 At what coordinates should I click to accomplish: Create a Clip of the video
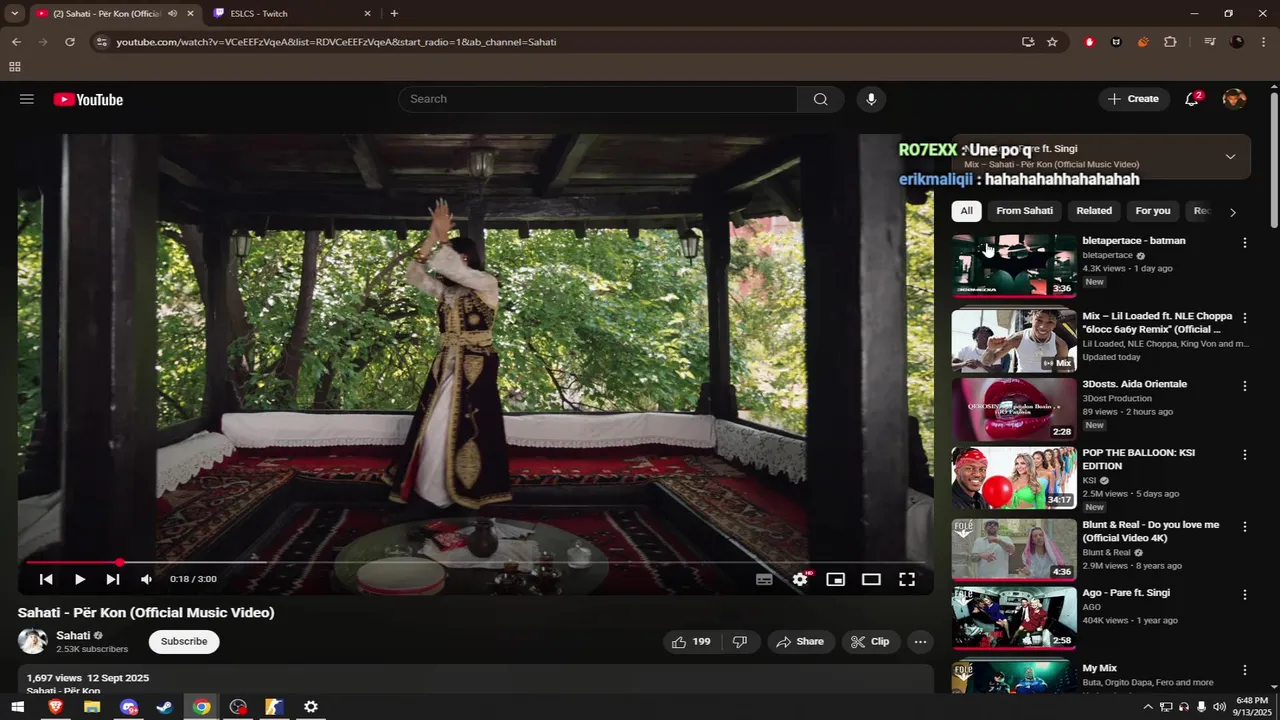point(871,642)
